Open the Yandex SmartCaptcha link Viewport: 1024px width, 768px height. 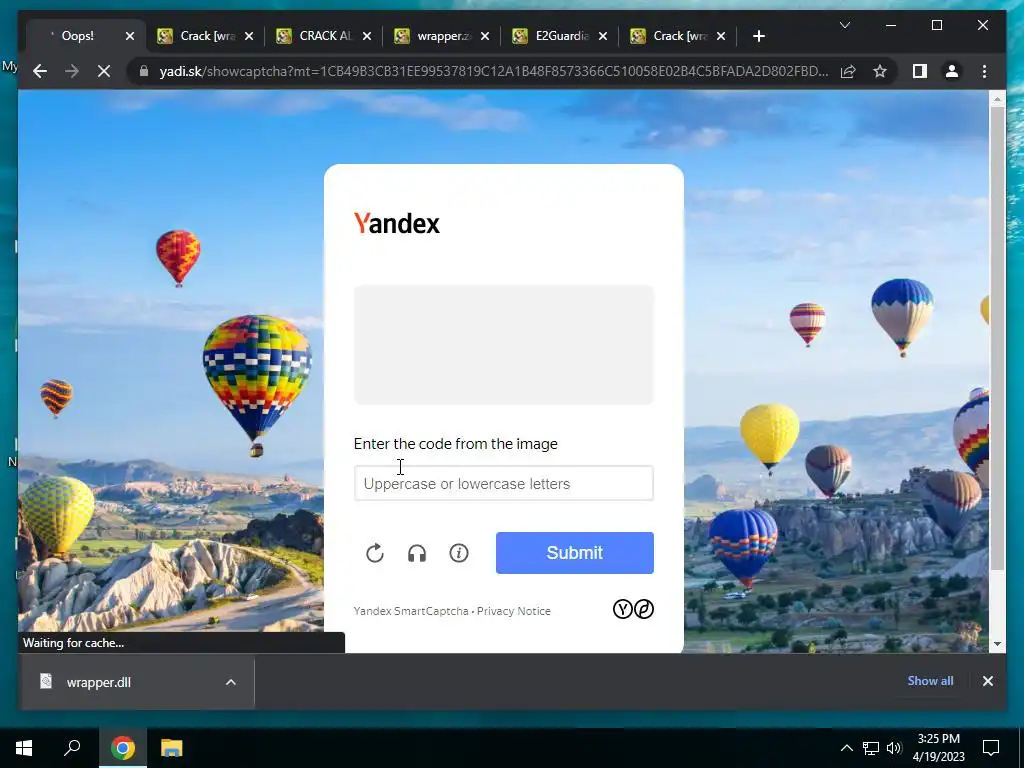pos(411,611)
